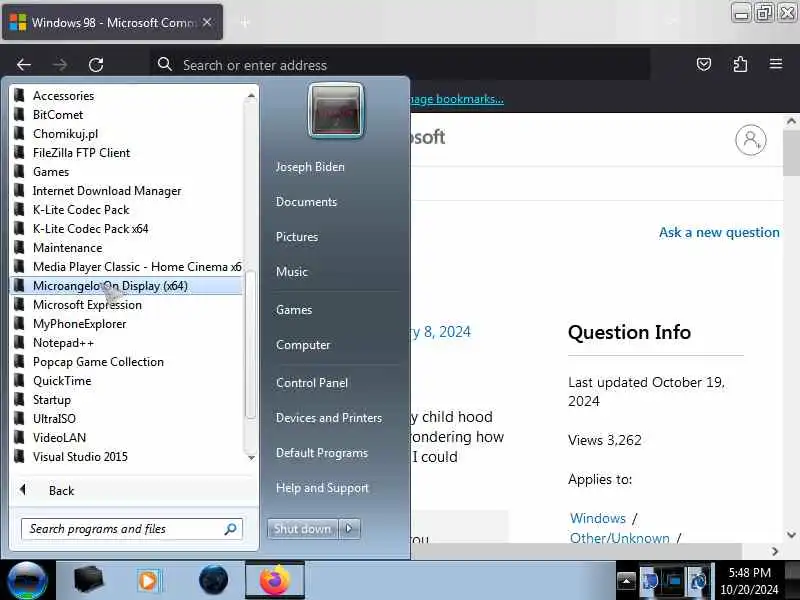Open the Firefox taskbar icon

pos(275,580)
